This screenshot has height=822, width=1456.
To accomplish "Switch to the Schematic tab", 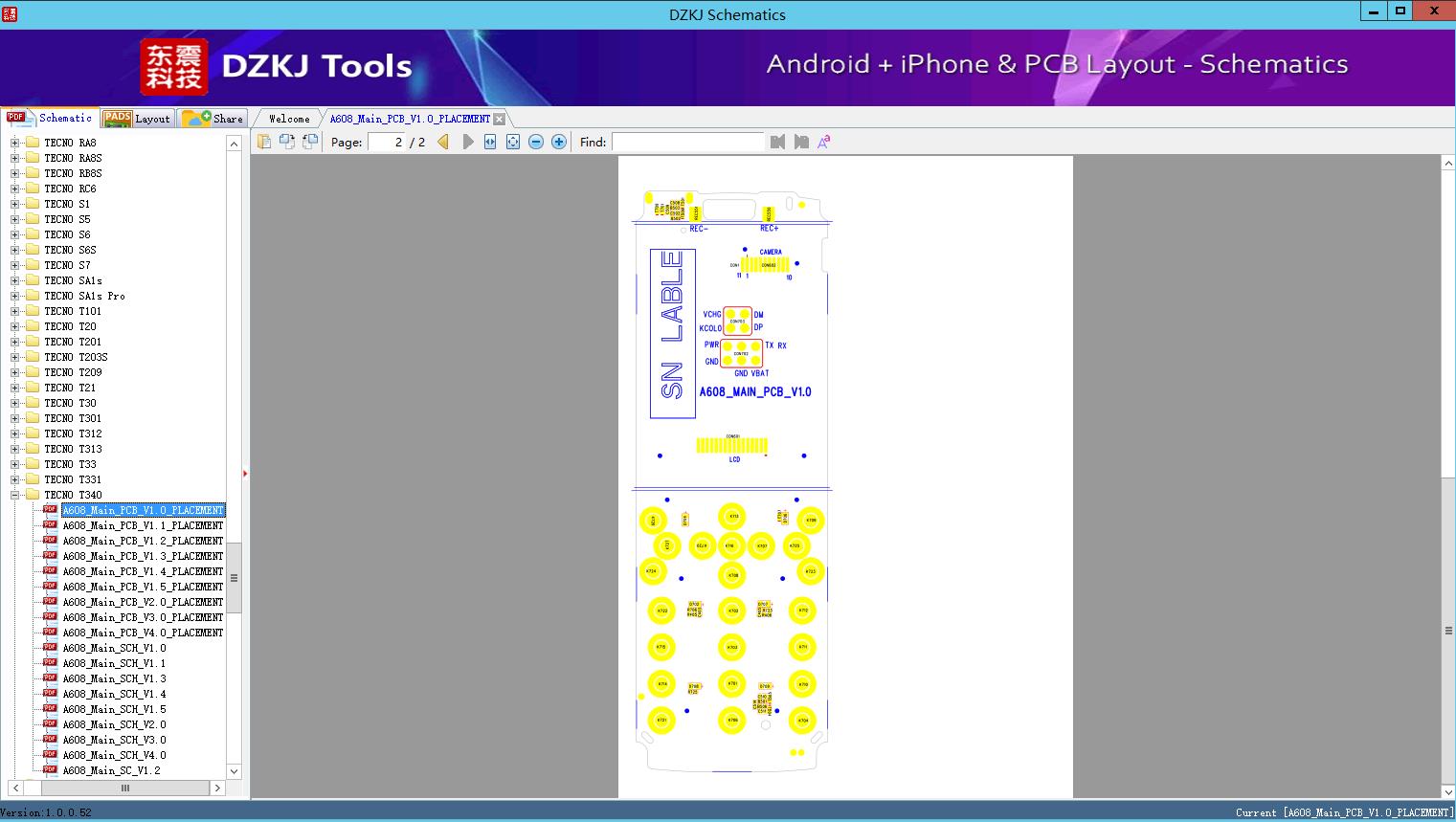I will [50, 118].
